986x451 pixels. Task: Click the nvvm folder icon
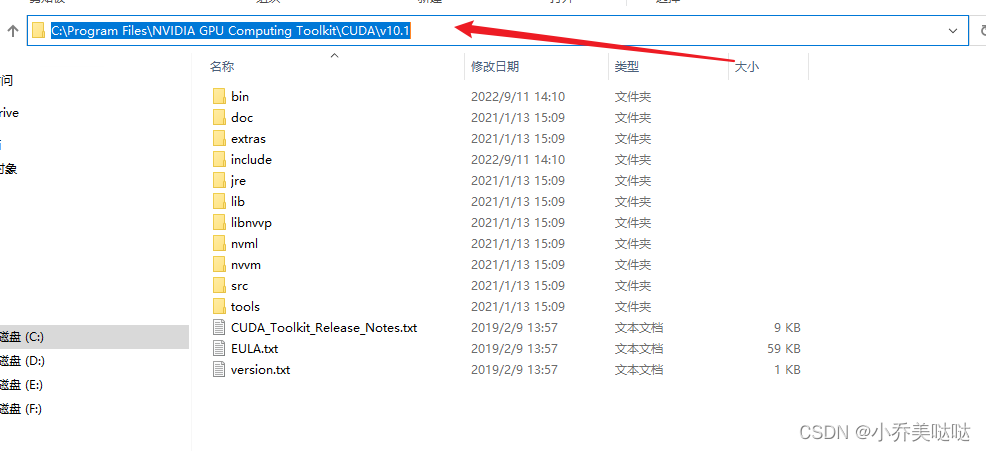219,264
